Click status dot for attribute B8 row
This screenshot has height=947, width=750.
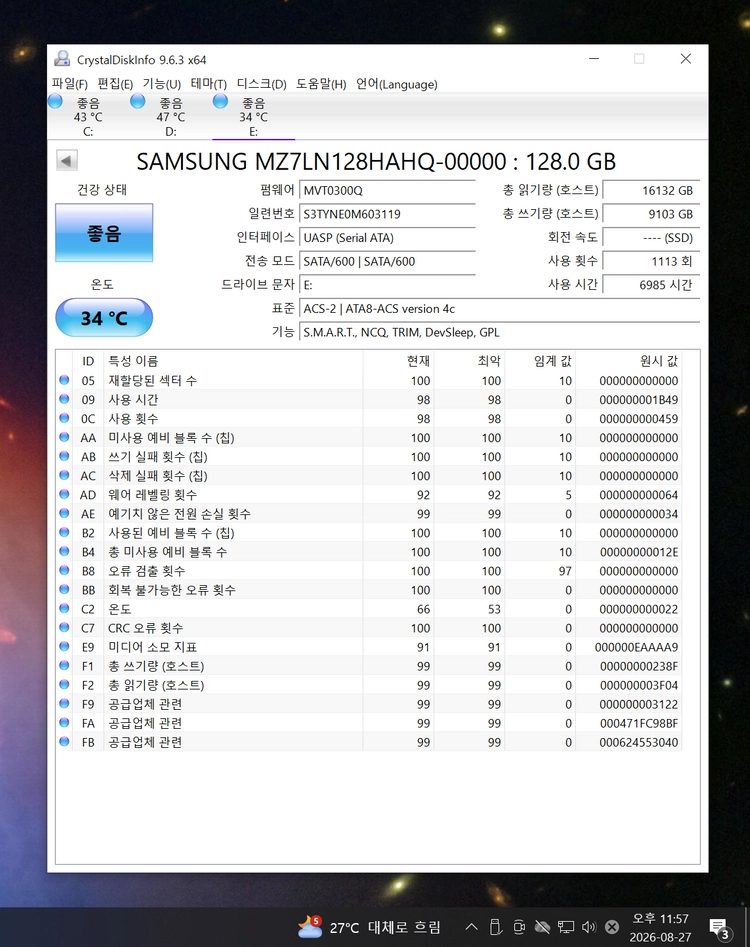[64, 570]
